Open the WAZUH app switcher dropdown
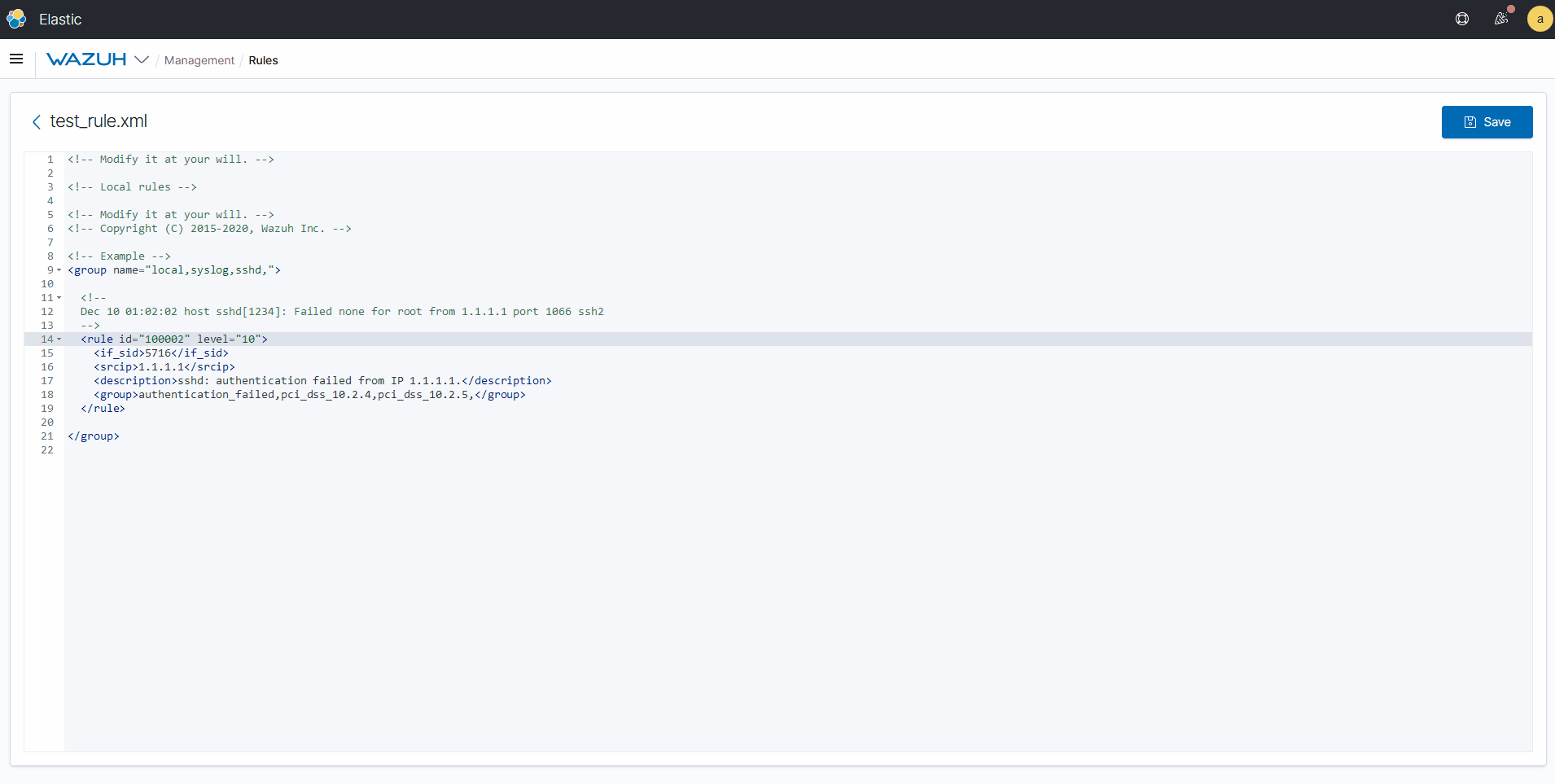This screenshot has height=784, width=1555. tap(141, 59)
